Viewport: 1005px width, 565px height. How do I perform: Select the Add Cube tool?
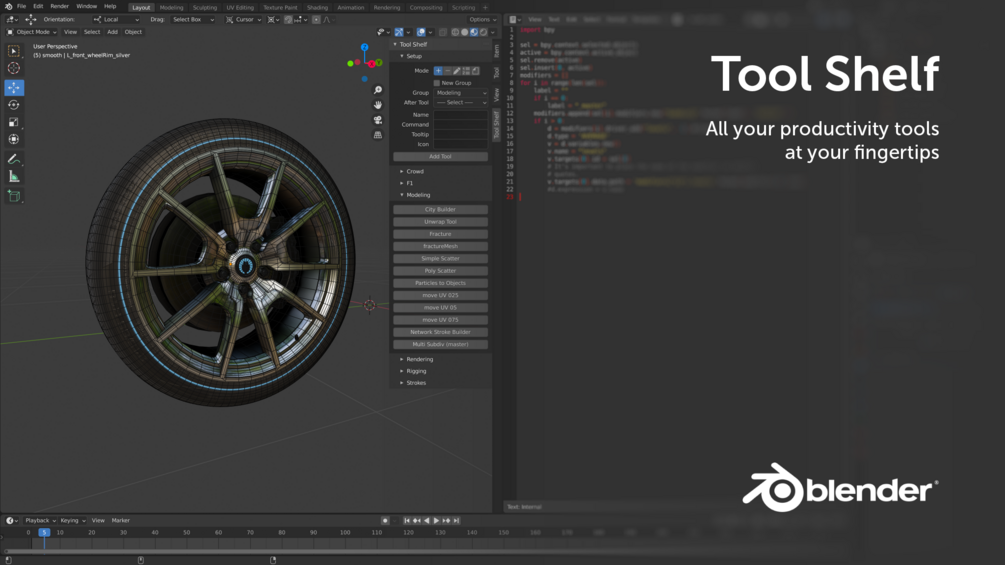(13, 196)
